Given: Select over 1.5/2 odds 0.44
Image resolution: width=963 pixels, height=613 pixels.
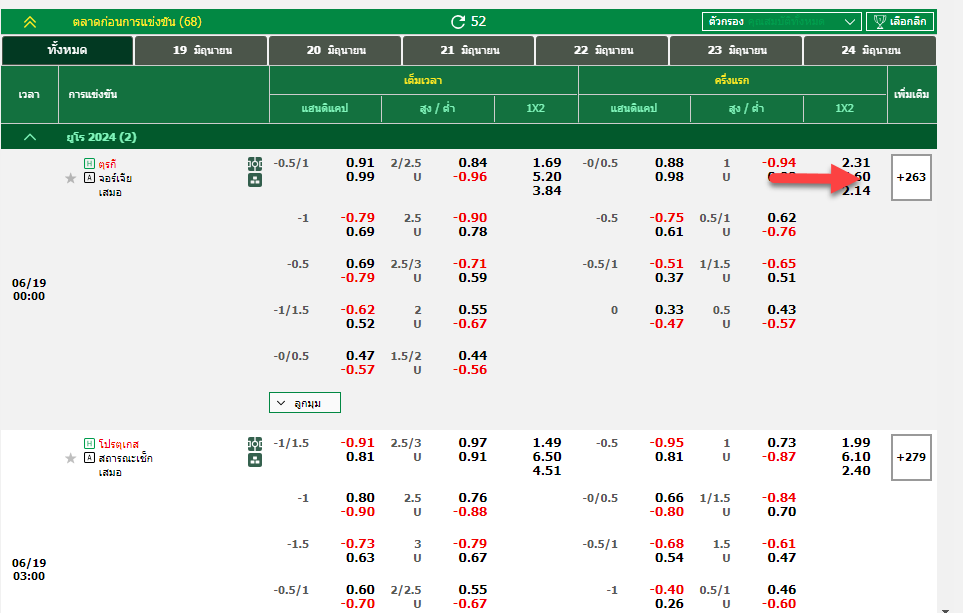Looking at the screenshot, I should (472, 356).
